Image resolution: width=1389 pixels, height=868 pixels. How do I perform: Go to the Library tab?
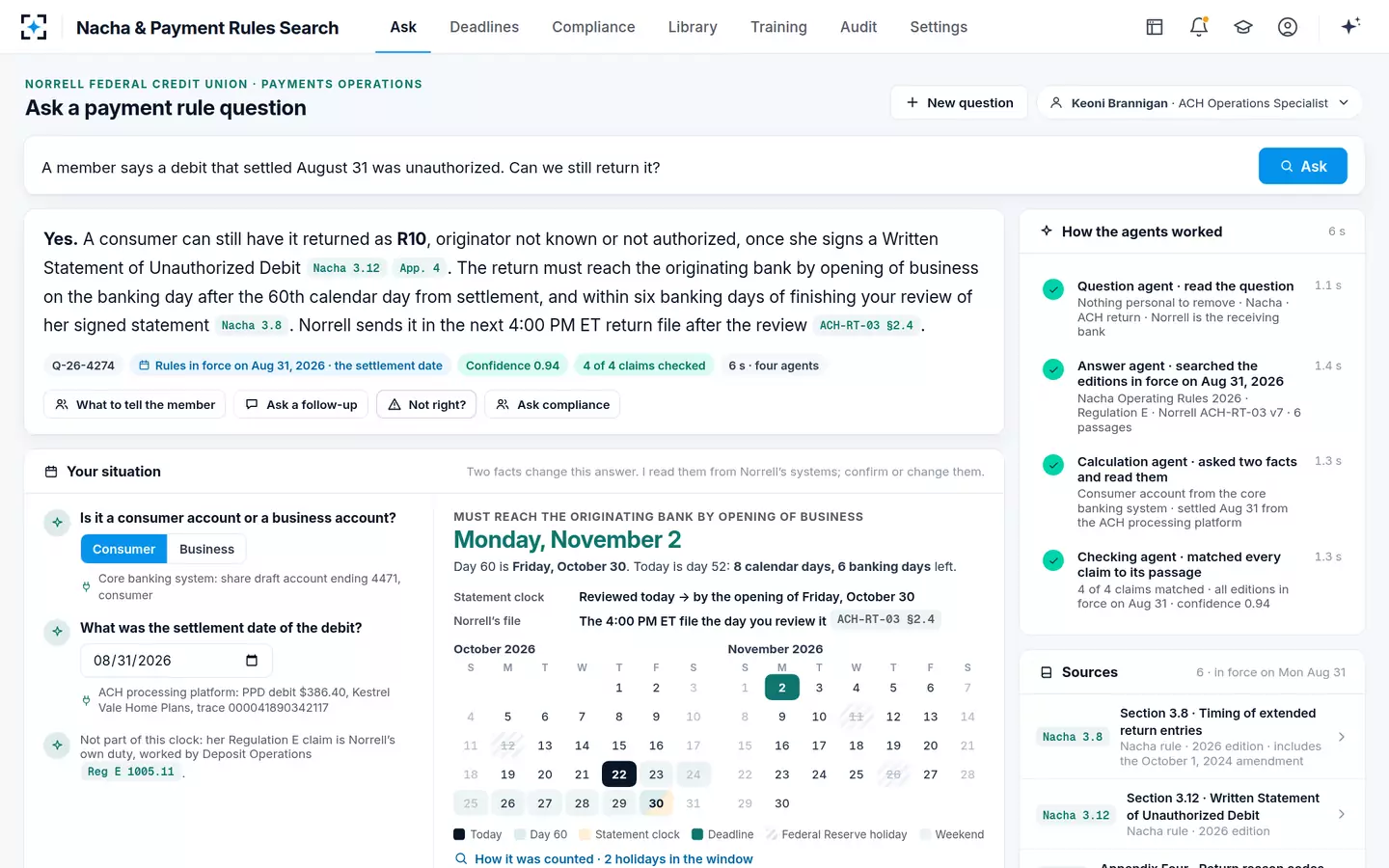tap(693, 27)
